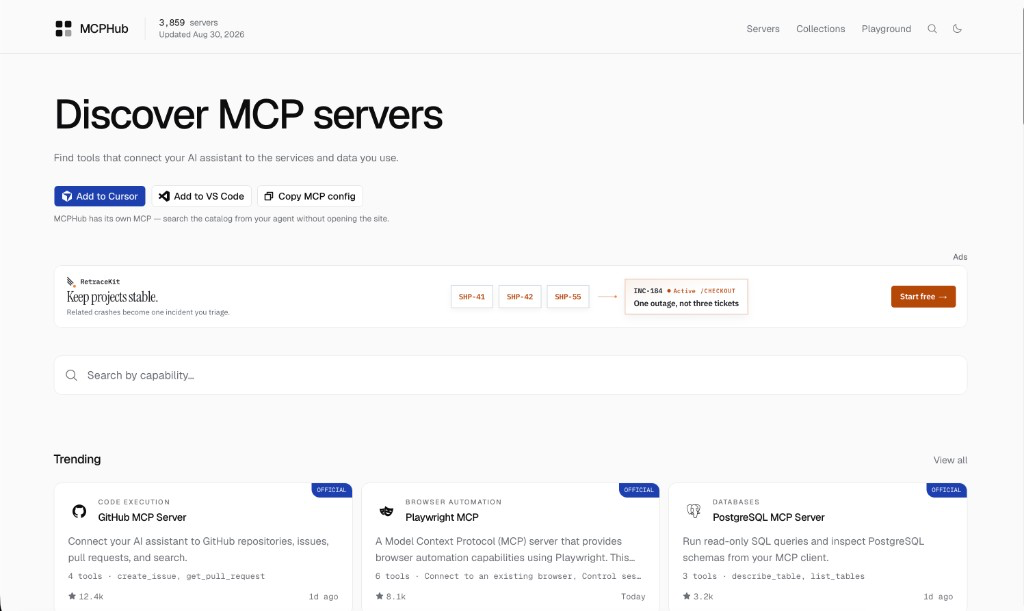Click Copy MCP config button

coord(310,196)
